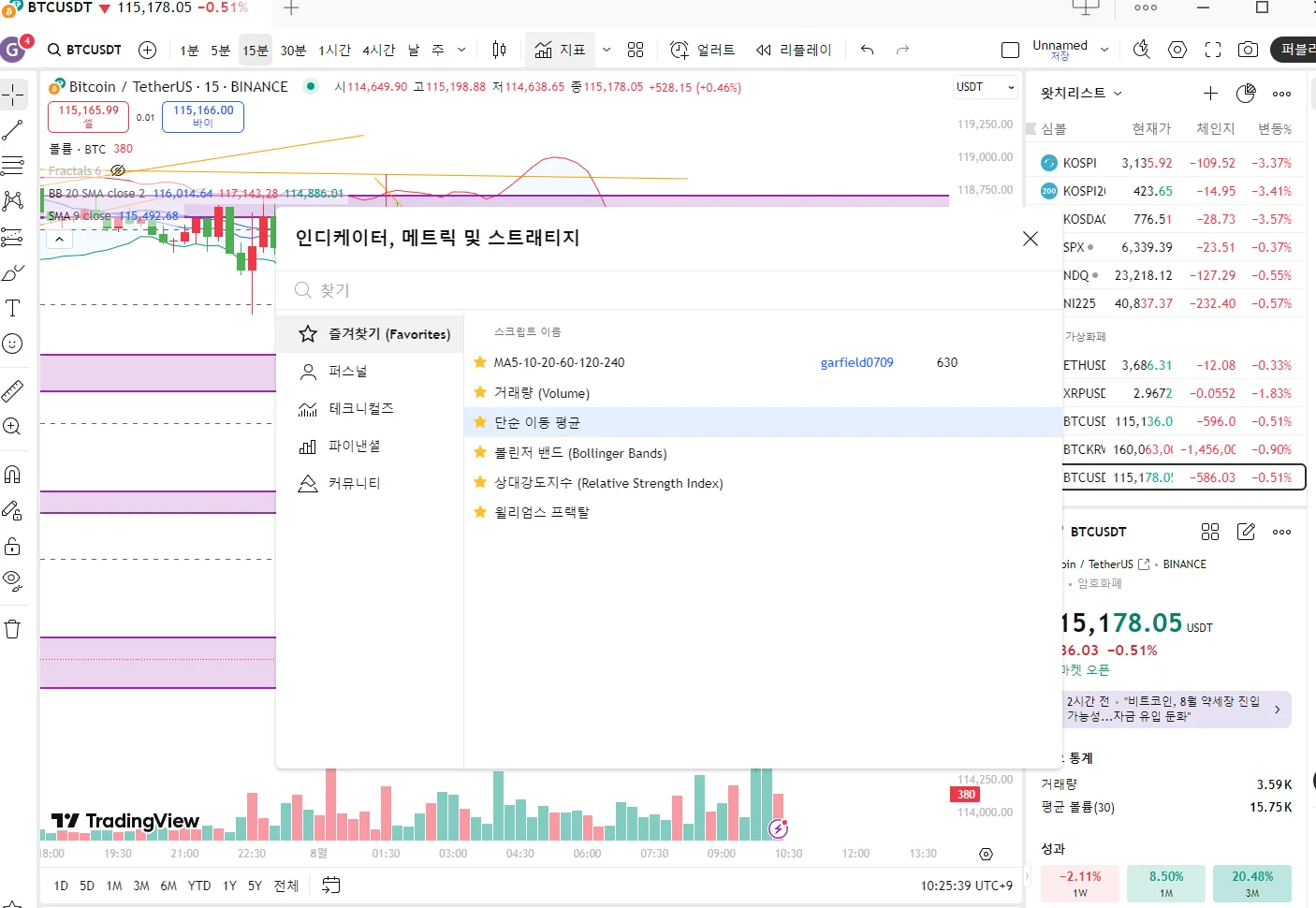Image resolution: width=1316 pixels, height=908 pixels.
Task: Undo the last chart action
Action: pos(868,50)
